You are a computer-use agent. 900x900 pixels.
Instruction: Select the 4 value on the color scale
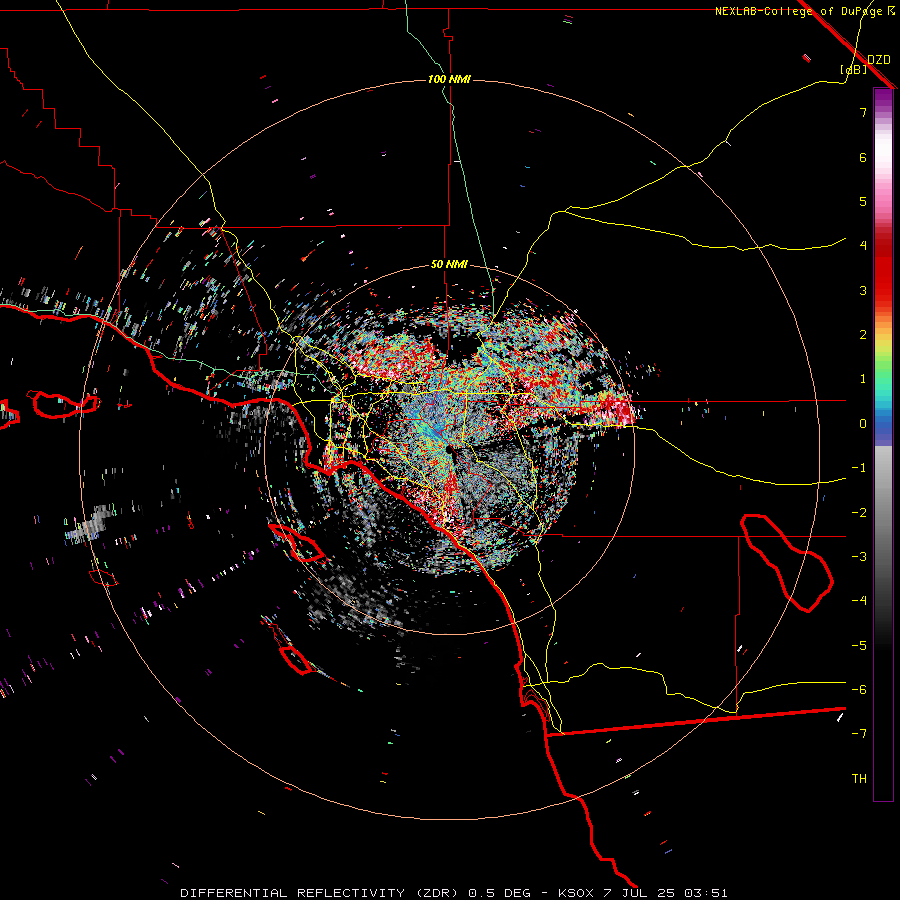click(863, 246)
